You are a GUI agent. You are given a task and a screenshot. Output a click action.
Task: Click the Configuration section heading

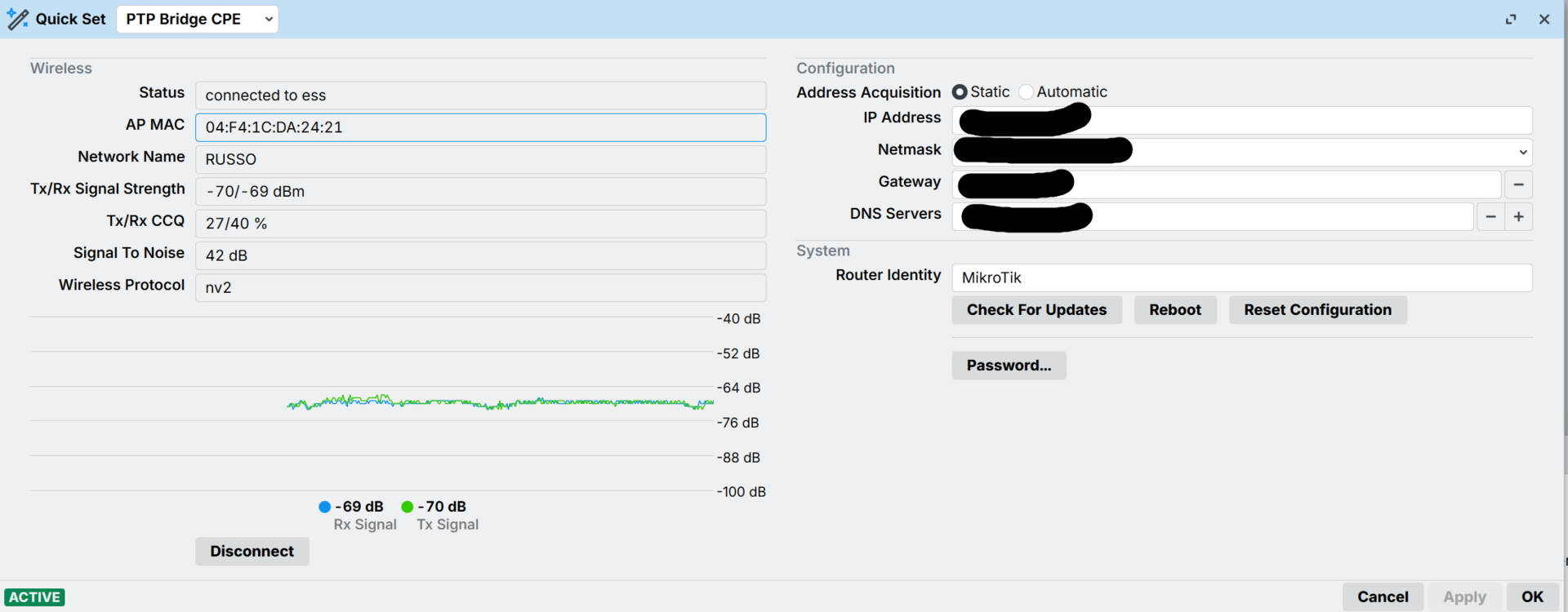pos(845,69)
